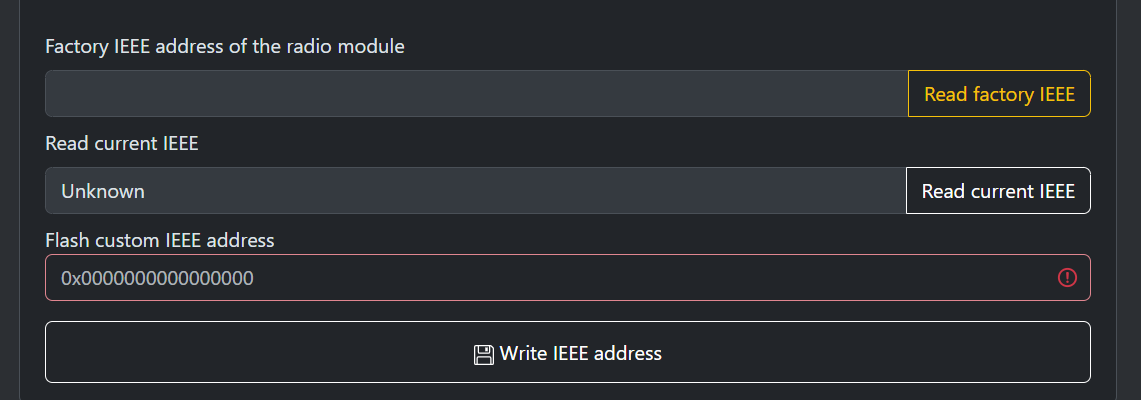Select the 'Unknown' text in current IEEE field

click(x=103, y=191)
